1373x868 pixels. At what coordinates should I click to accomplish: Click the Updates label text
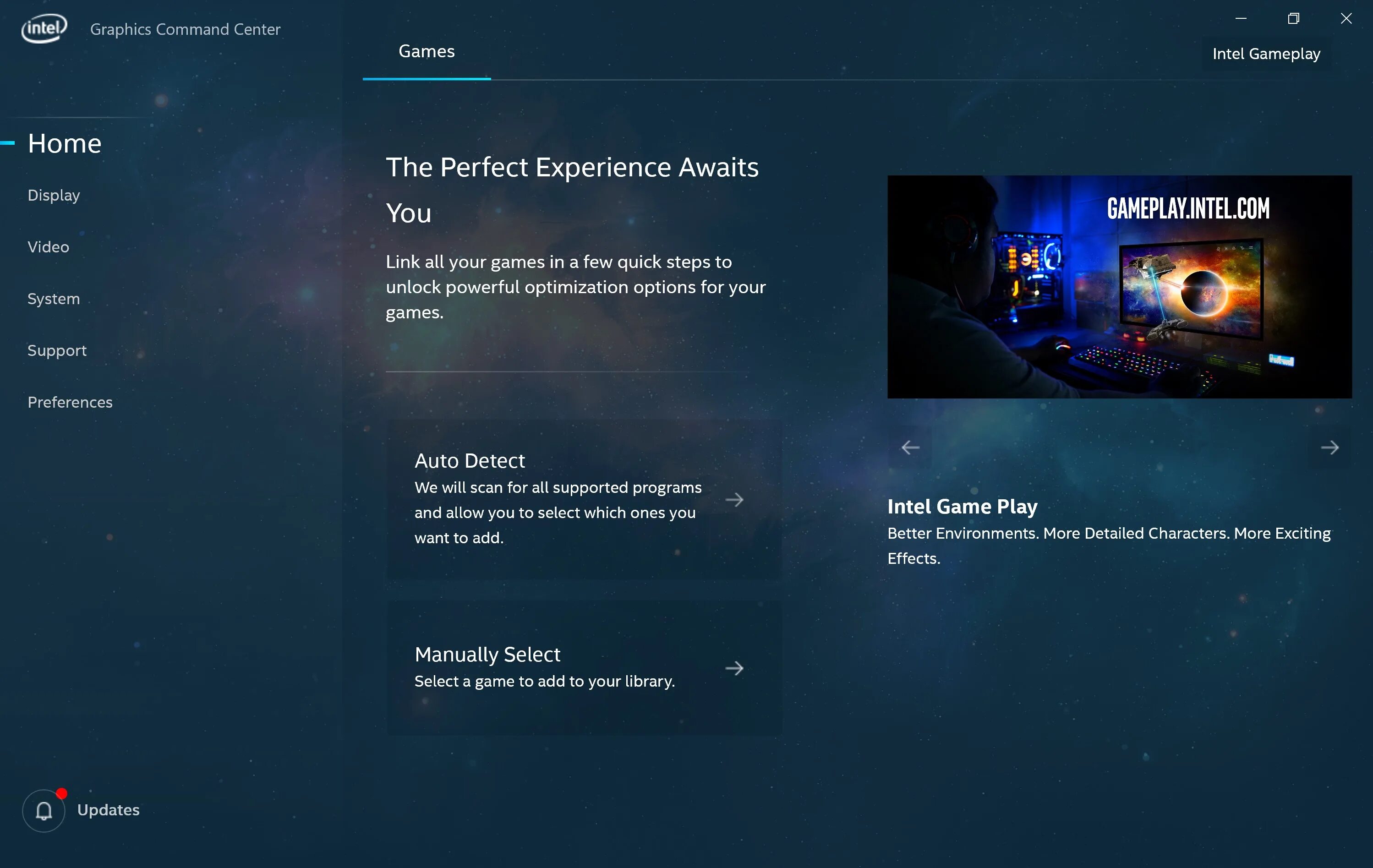(x=108, y=810)
